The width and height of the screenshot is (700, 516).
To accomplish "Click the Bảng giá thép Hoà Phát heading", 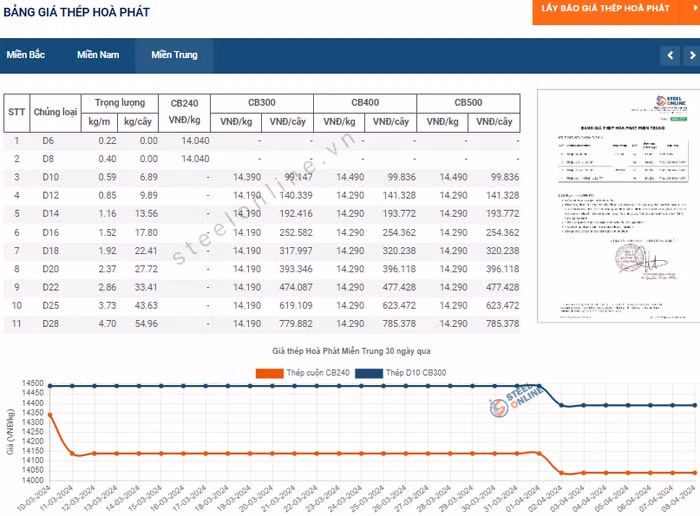I will [x=76, y=12].
